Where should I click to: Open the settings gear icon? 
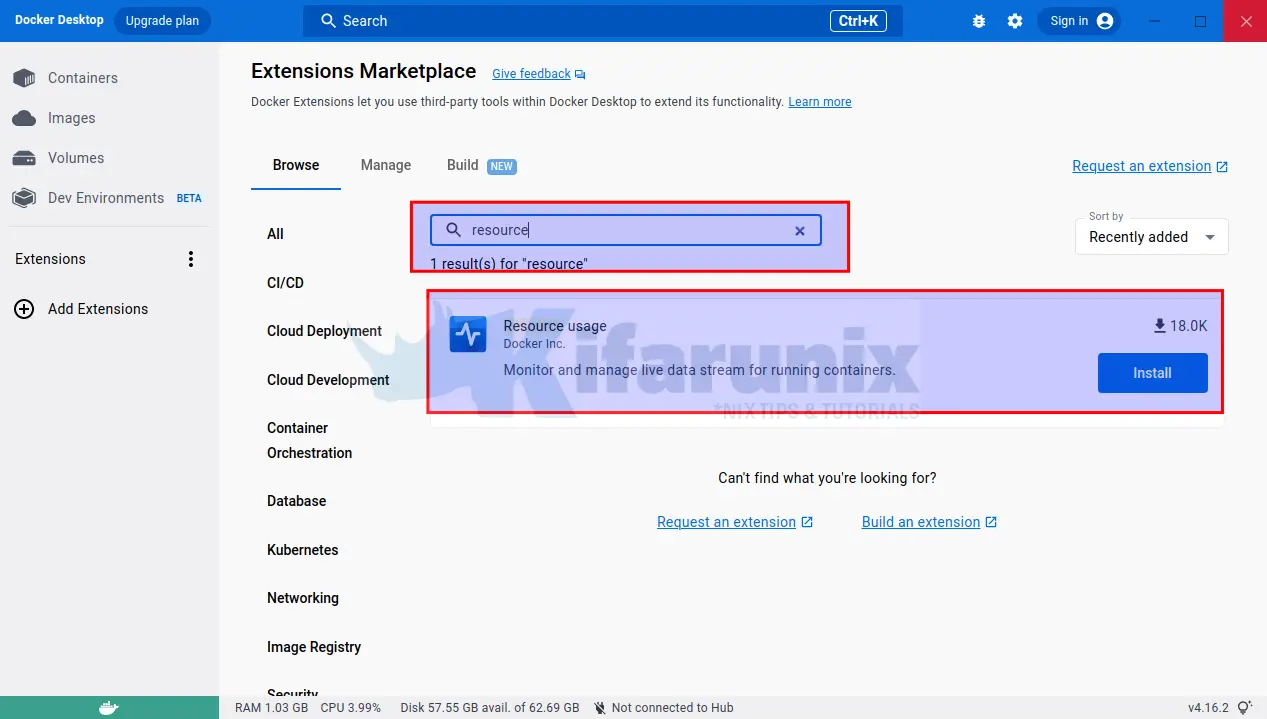(x=1015, y=21)
